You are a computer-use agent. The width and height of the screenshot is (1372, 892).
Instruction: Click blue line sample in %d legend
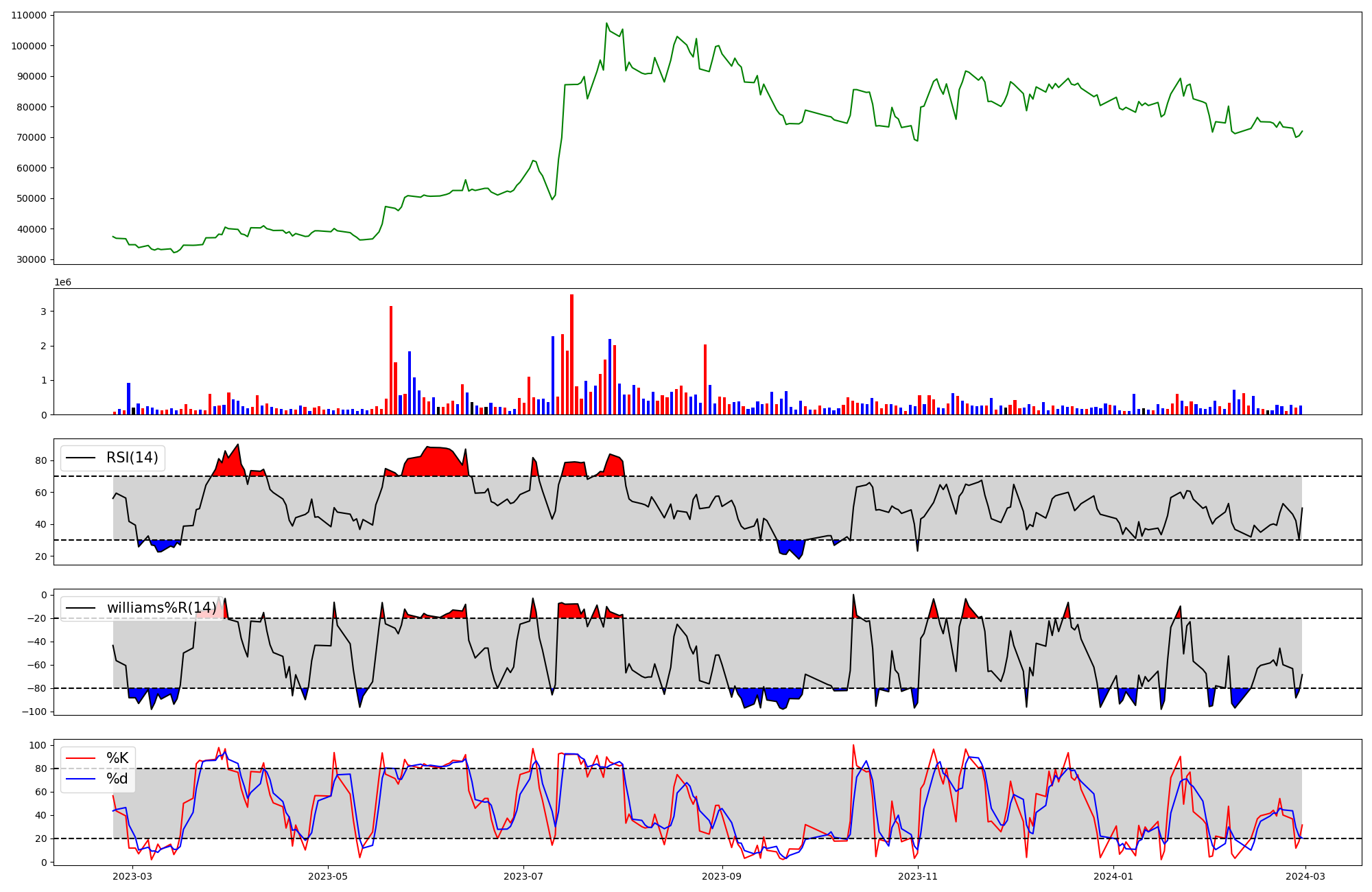point(80,779)
